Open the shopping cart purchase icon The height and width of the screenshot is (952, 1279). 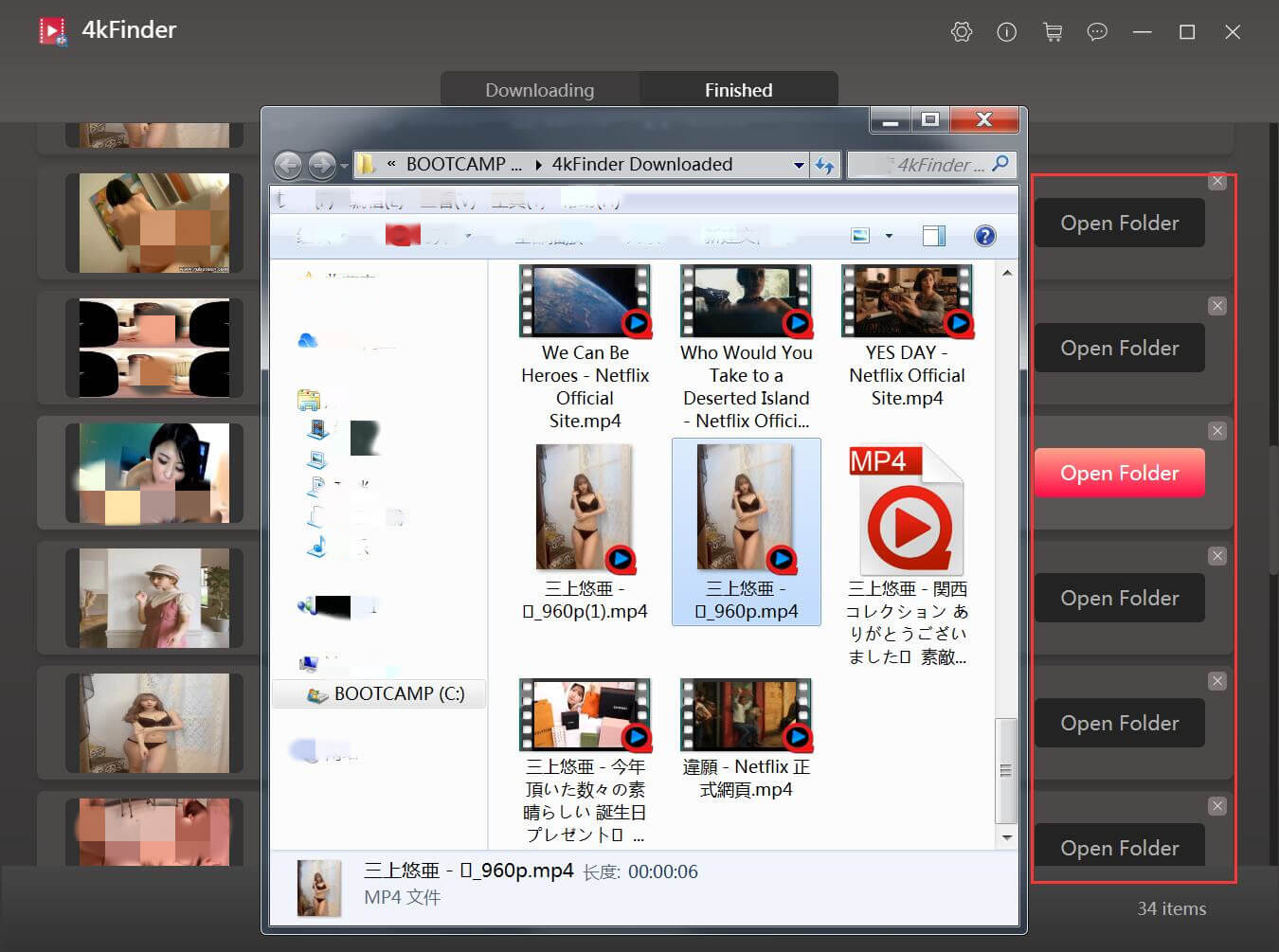tap(1052, 31)
